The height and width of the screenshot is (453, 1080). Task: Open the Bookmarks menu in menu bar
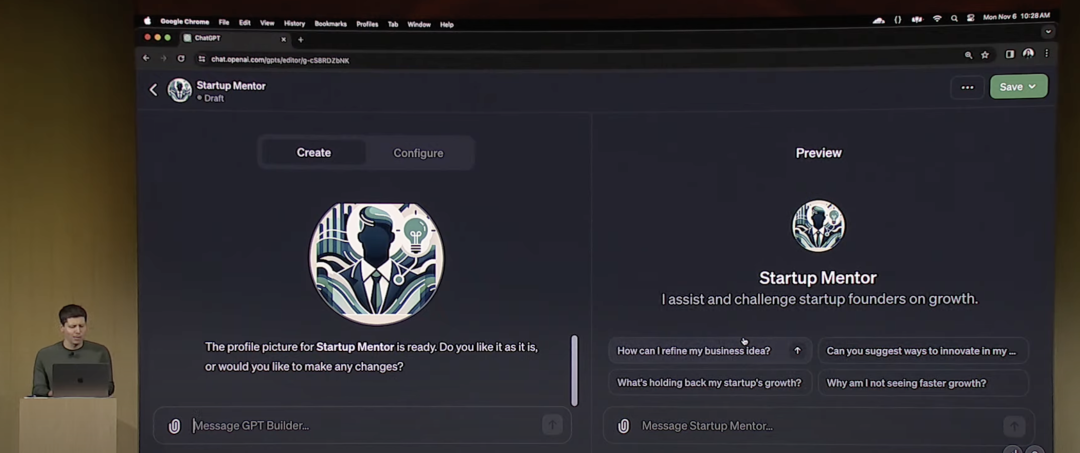tap(330, 24)
